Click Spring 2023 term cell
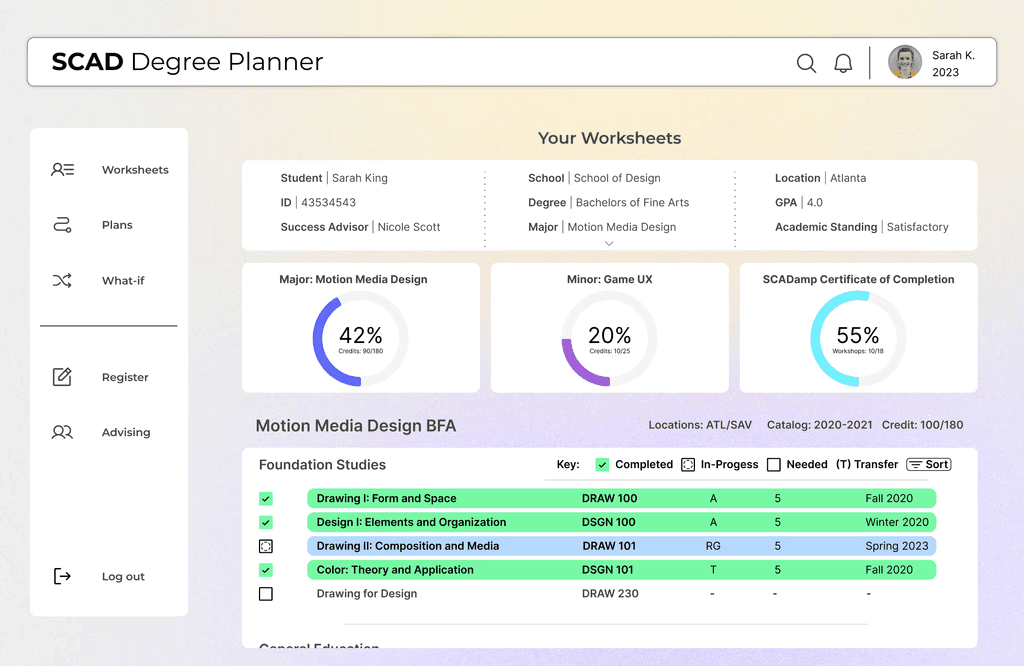Viewport: 1024px width, 666px height. (x=897, y=546)
